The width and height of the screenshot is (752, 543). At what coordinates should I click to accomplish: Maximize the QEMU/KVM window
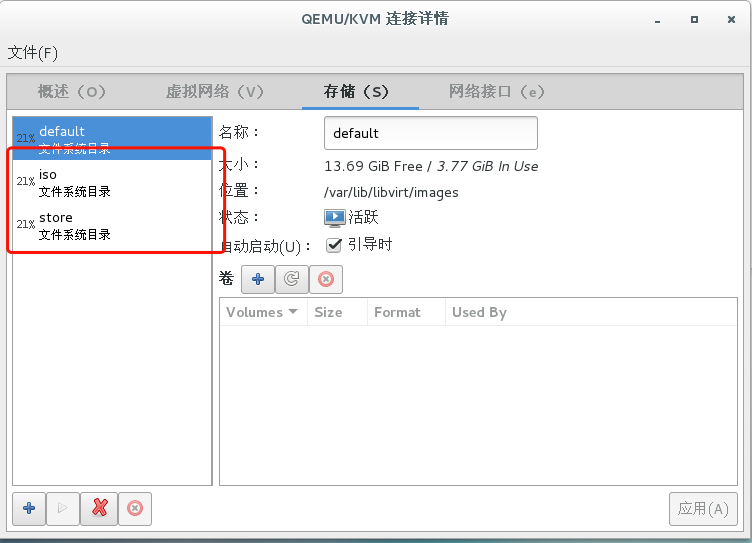click(x=694, y=20)
